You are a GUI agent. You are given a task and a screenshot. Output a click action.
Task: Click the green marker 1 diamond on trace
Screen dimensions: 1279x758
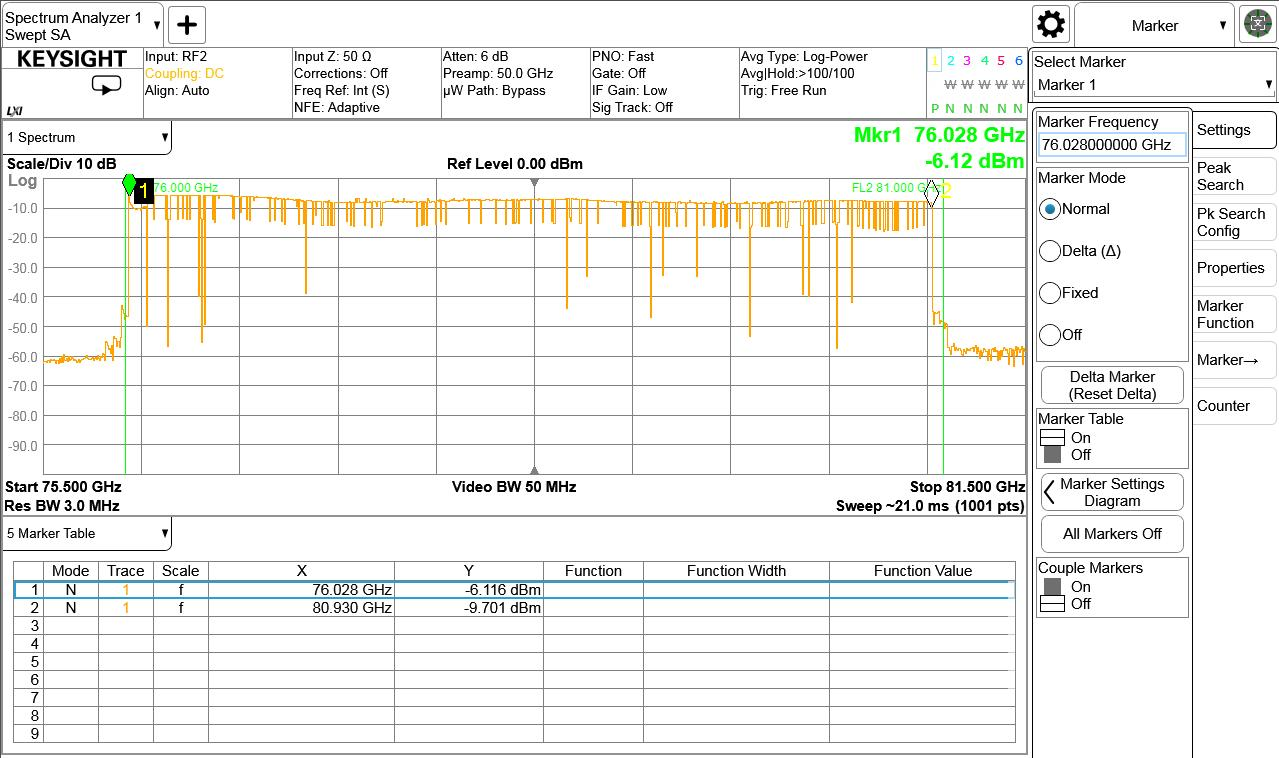click(129, 184)
